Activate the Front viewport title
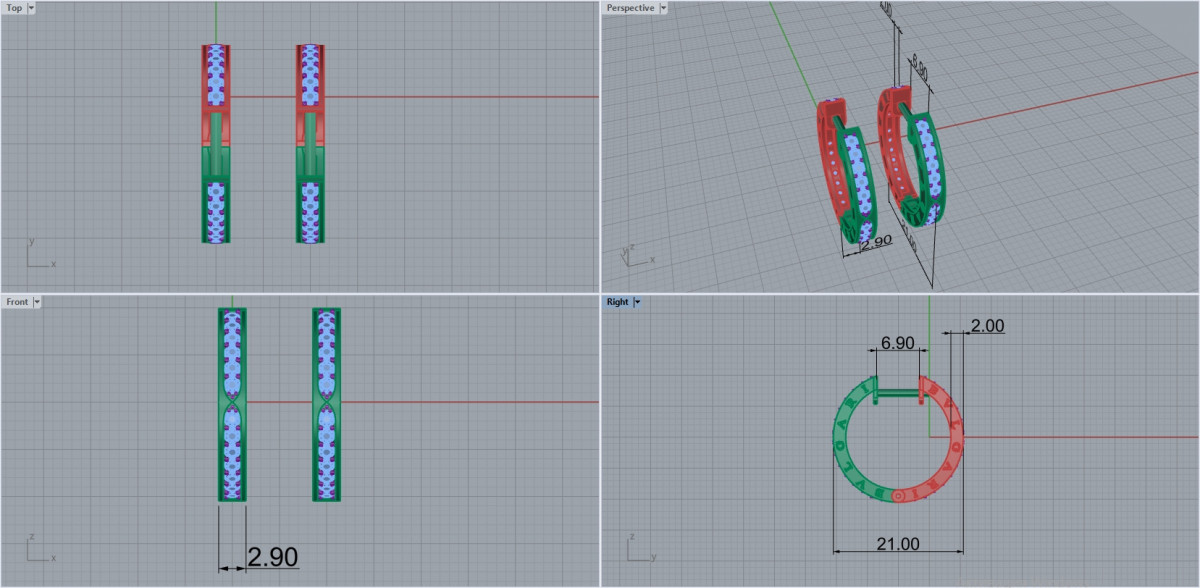Viewport: 1200px width, 588px height. point(17,301)
